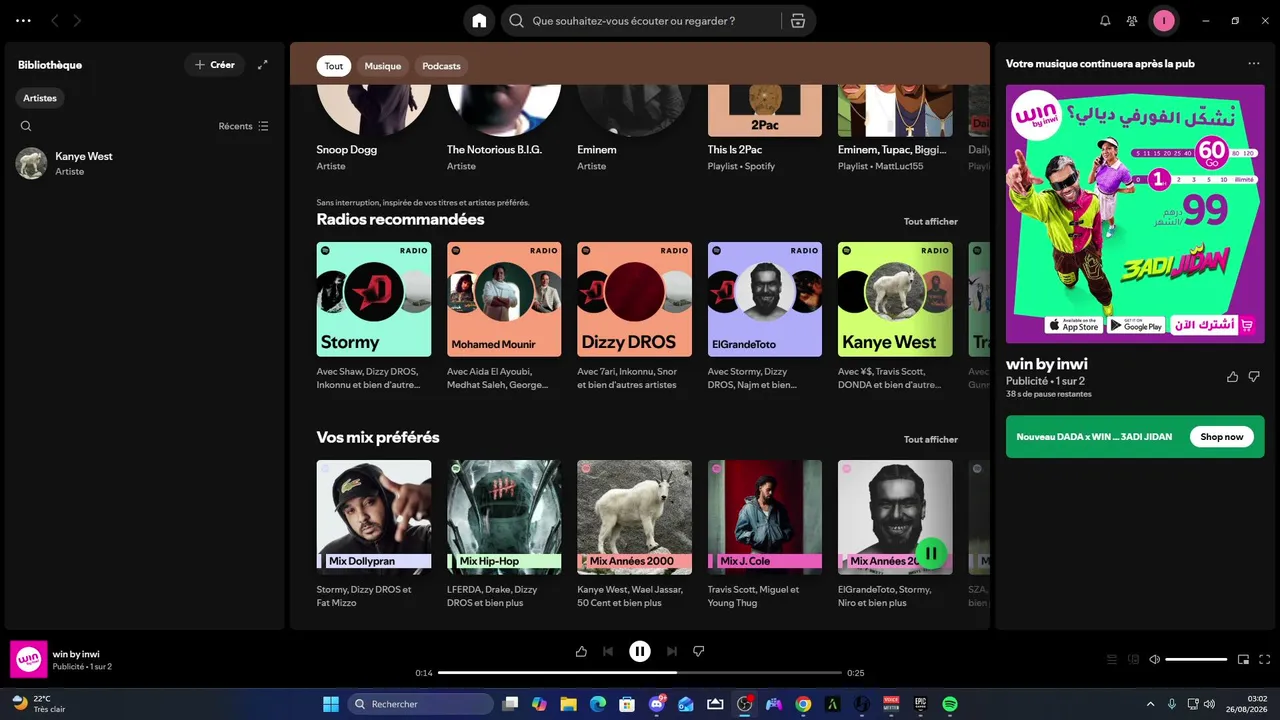Open more options in the ad panel
1280x720 pixels.
[1254, 63]
